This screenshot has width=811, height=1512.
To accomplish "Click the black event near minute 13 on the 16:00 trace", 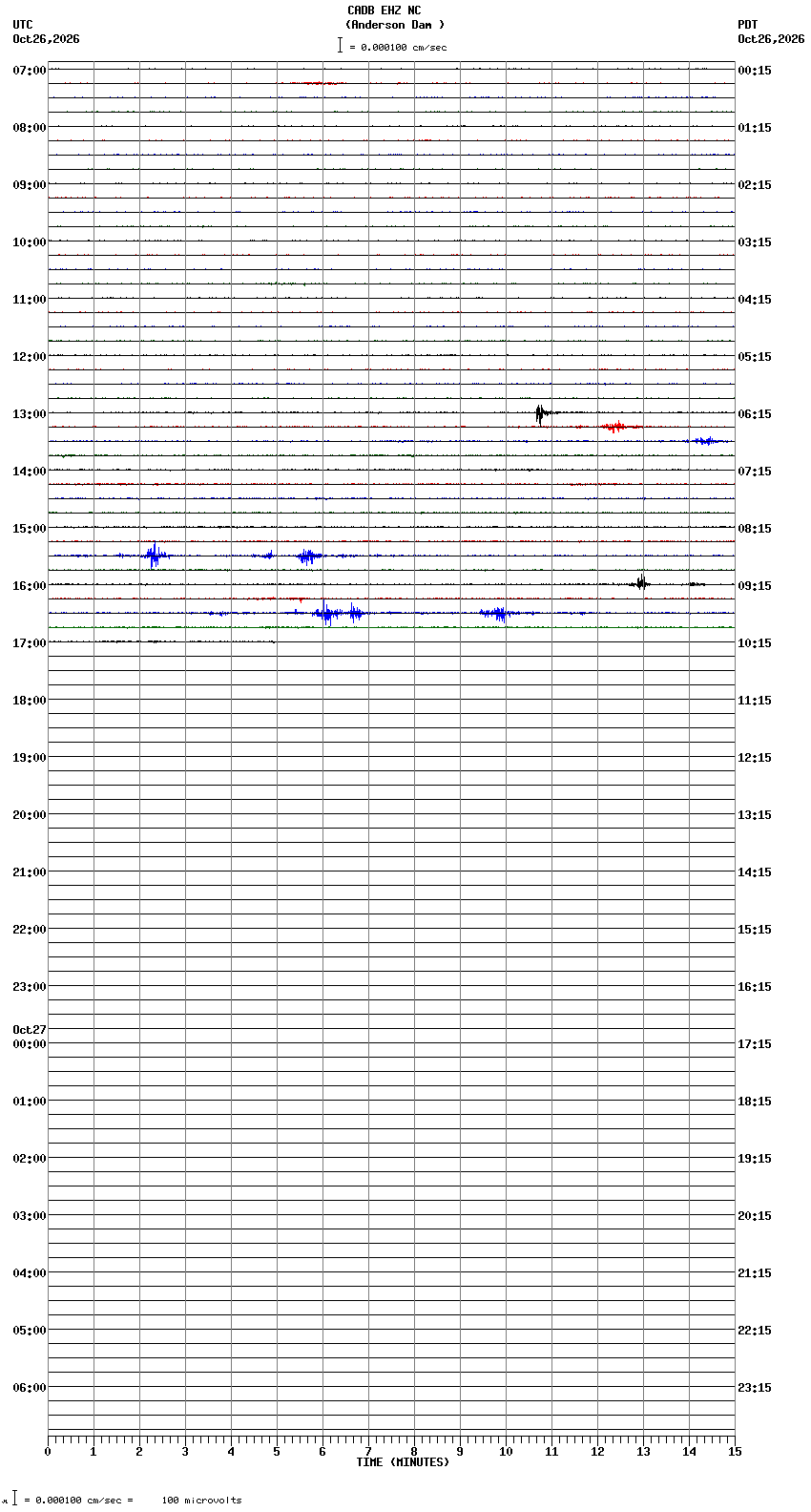I will [x=642, y=583].
